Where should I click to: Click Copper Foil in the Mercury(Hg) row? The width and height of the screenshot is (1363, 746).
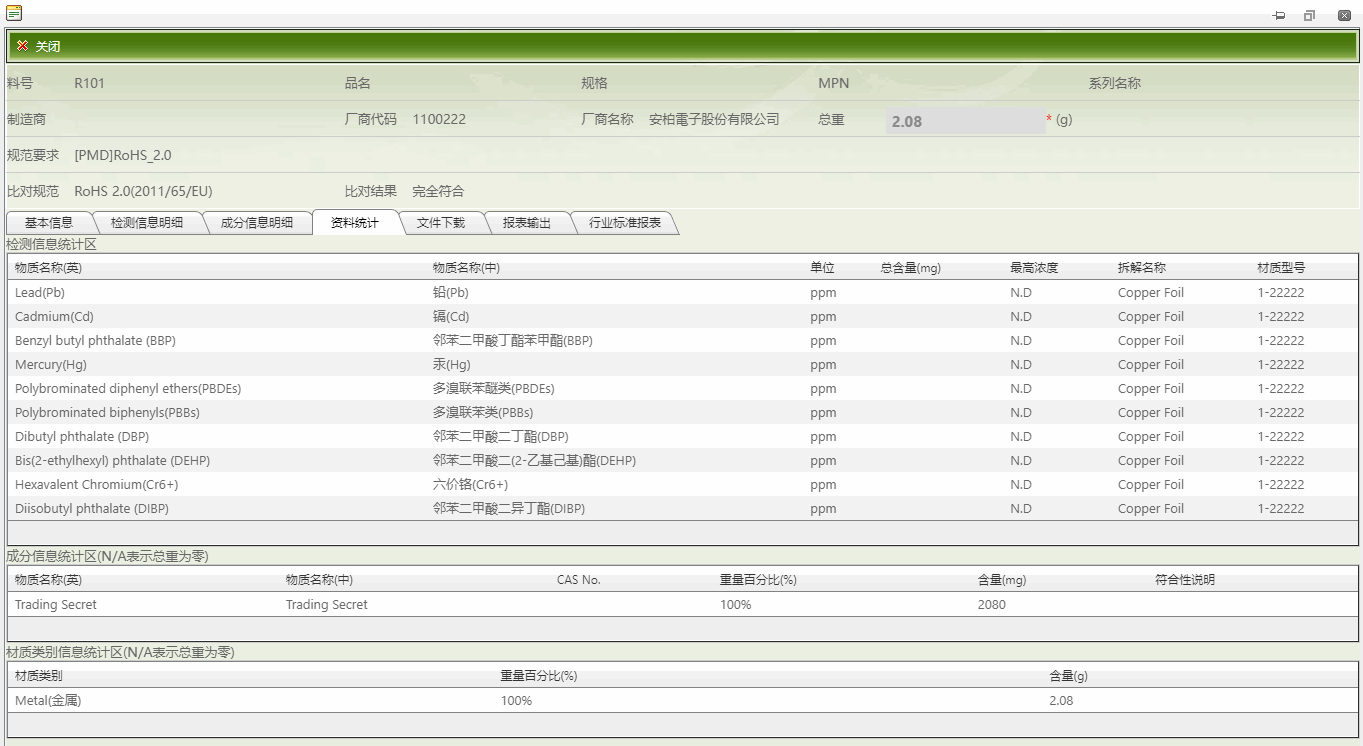tap(1151, 364)
